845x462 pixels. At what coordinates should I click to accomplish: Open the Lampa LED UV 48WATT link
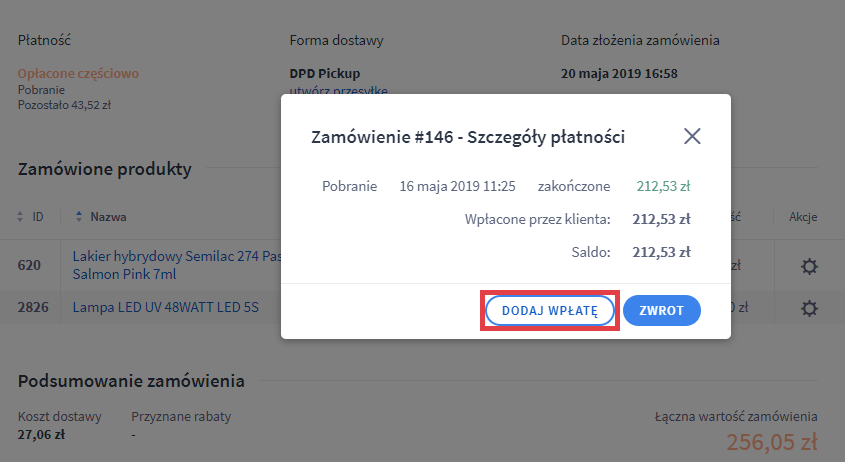click(165, 308)
